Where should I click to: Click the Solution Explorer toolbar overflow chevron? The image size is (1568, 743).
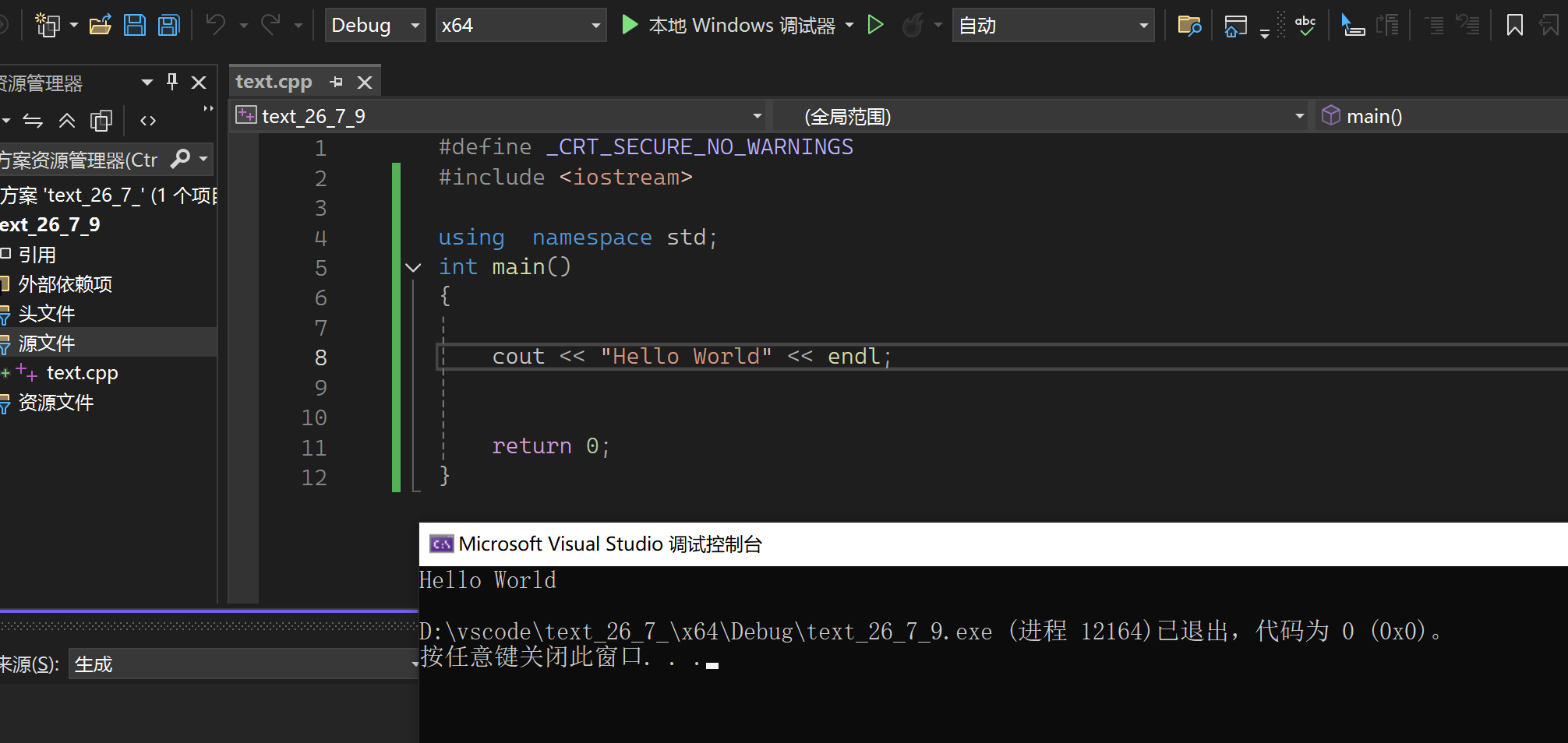(x=207, y=109)
